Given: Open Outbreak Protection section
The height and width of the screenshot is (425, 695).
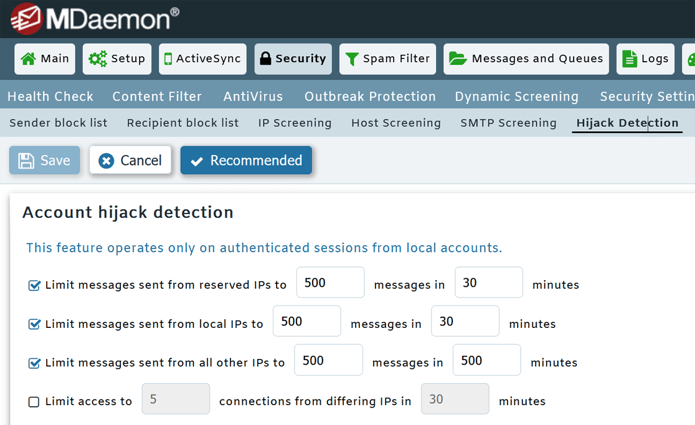Looking at the screenshot, I should pyautogui.click(x=370, y=96).
